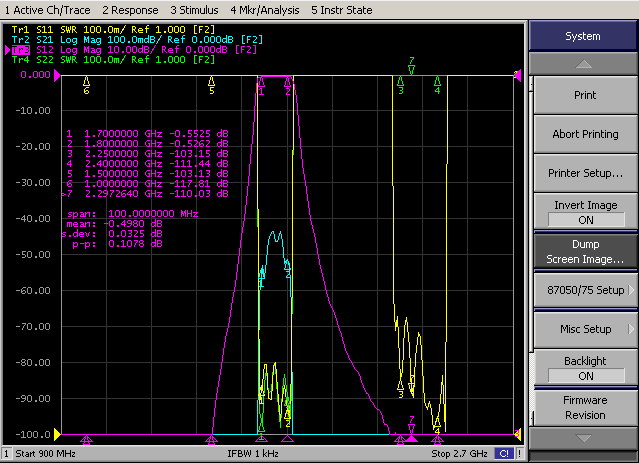Image resolution: width=639 pixels, height=463 pixels.
Task: Open the Active Ch/Trace menu
Action: tap(48, 10)
